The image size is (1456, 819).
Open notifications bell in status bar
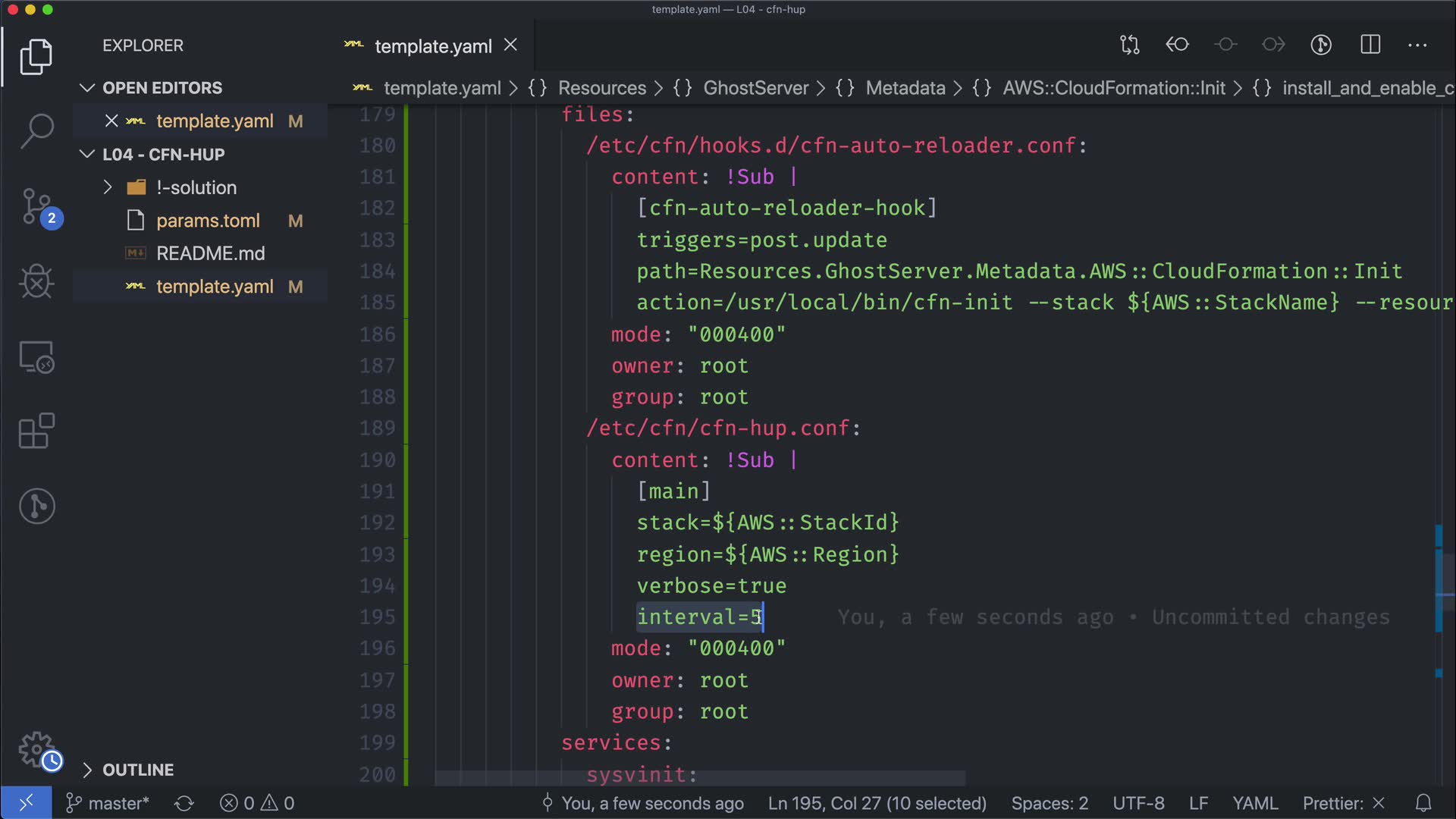tap(1423, 803)
